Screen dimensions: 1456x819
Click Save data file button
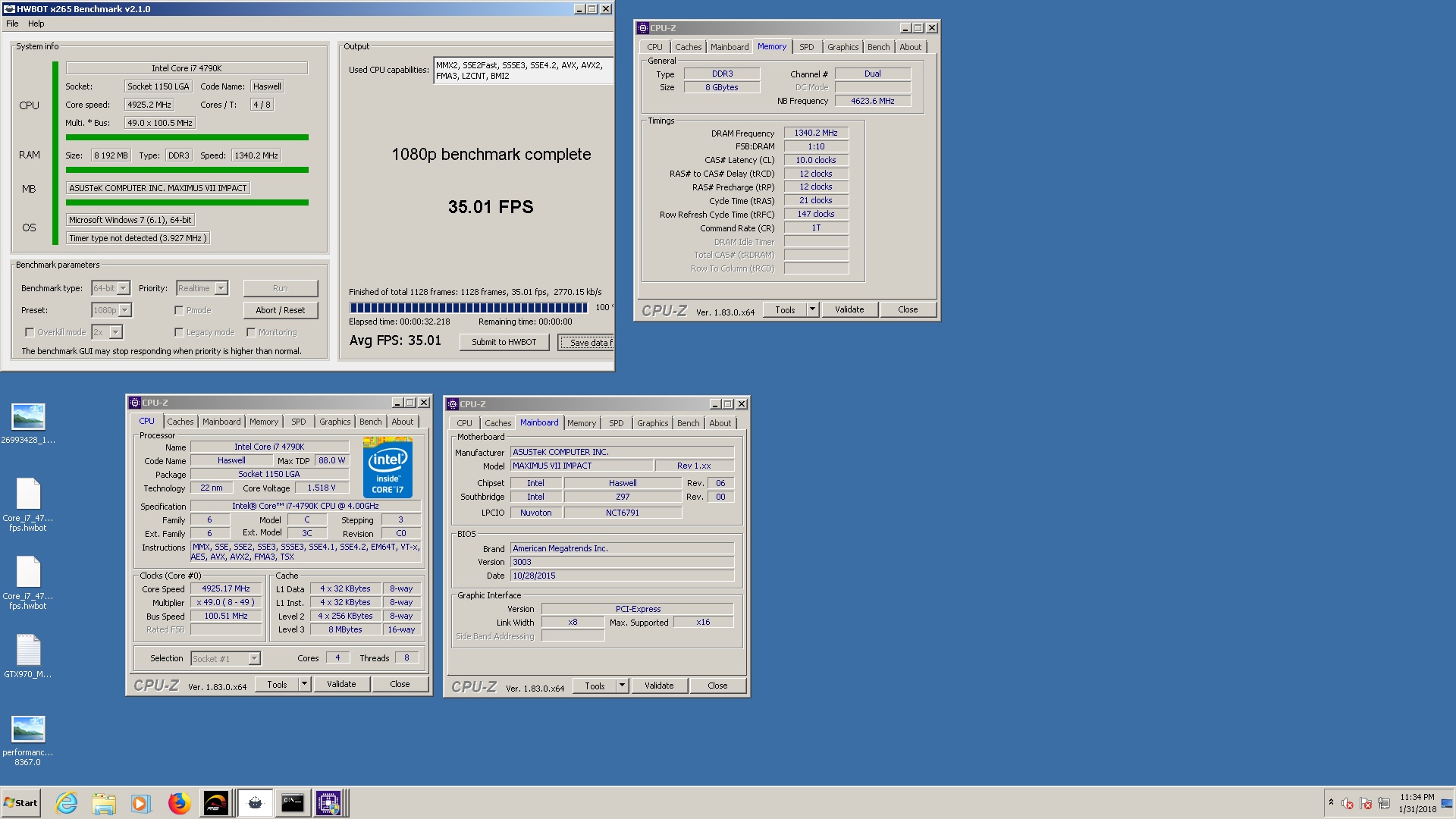coord(586,342)
